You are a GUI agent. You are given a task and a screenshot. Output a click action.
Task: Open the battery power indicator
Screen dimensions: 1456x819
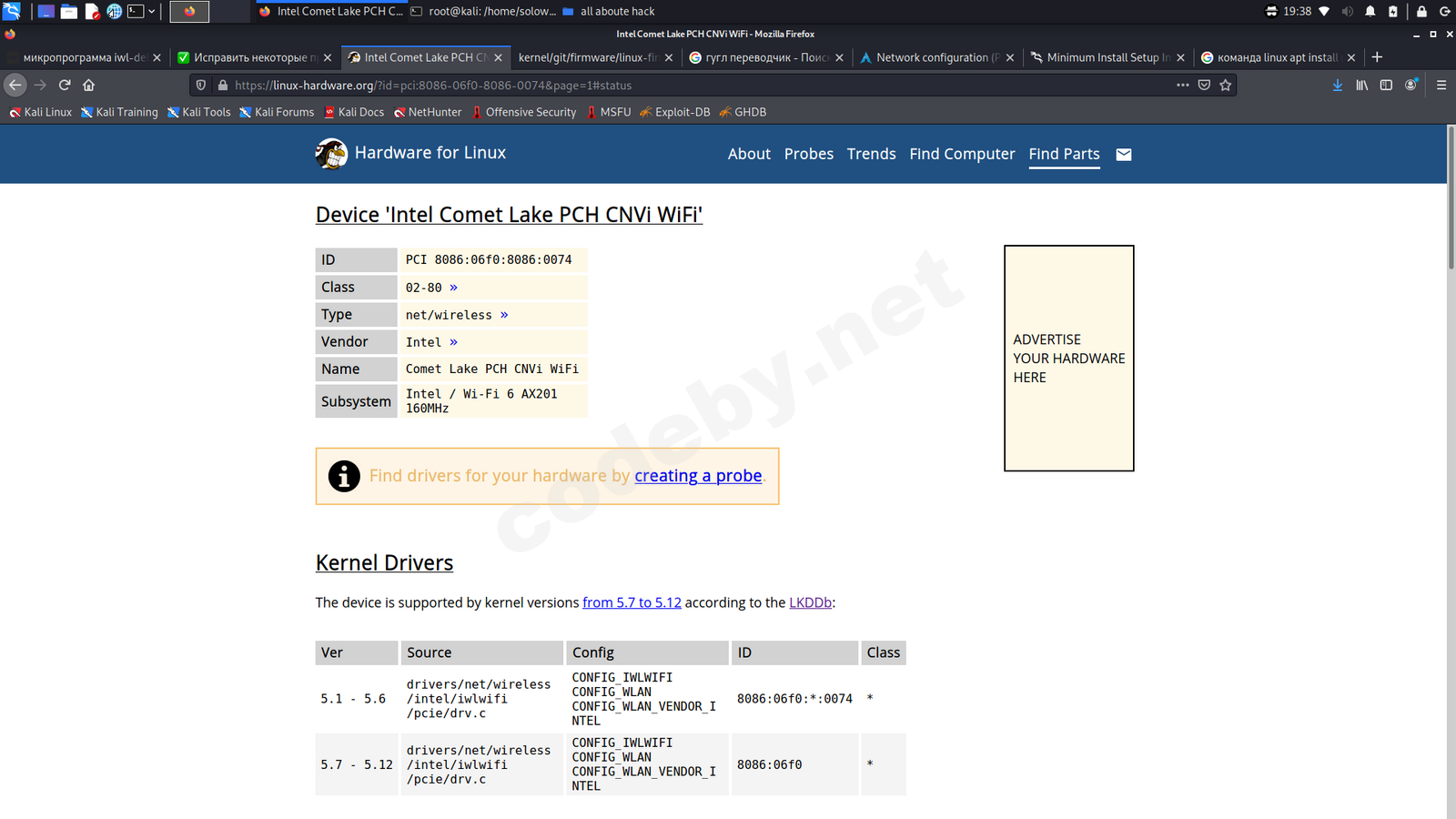pos(1392,11)
